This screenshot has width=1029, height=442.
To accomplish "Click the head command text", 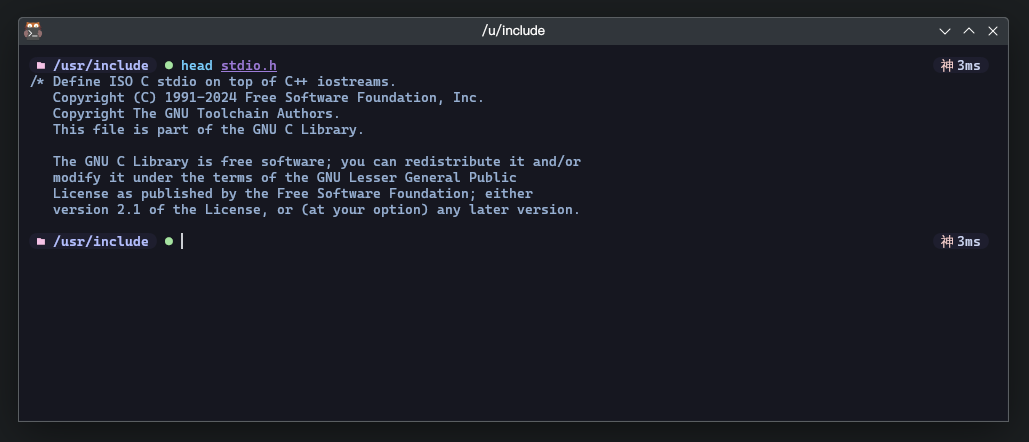I will (196, 65).
